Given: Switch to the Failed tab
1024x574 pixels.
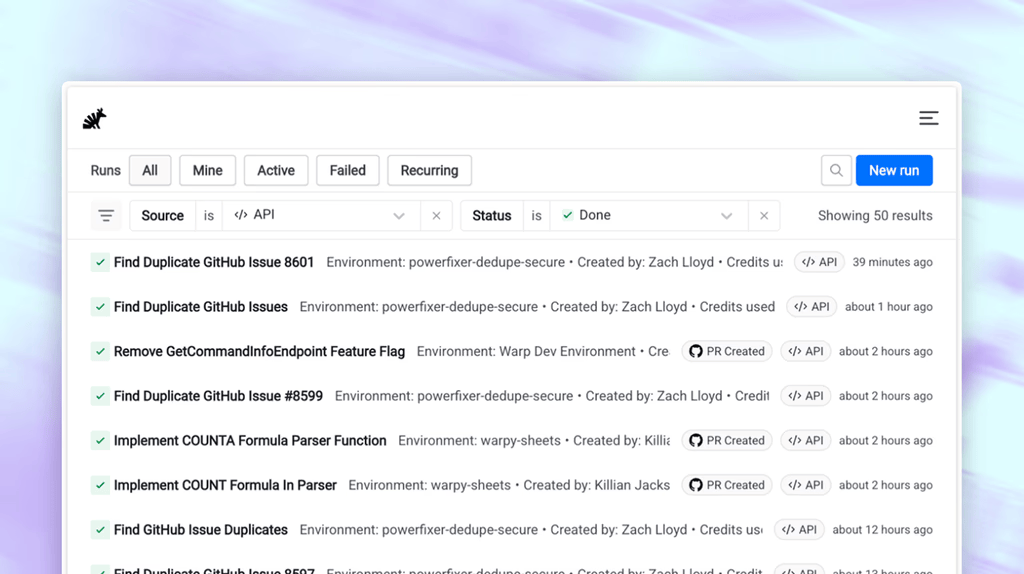Looking at the screenshot, I should (347, 170).
